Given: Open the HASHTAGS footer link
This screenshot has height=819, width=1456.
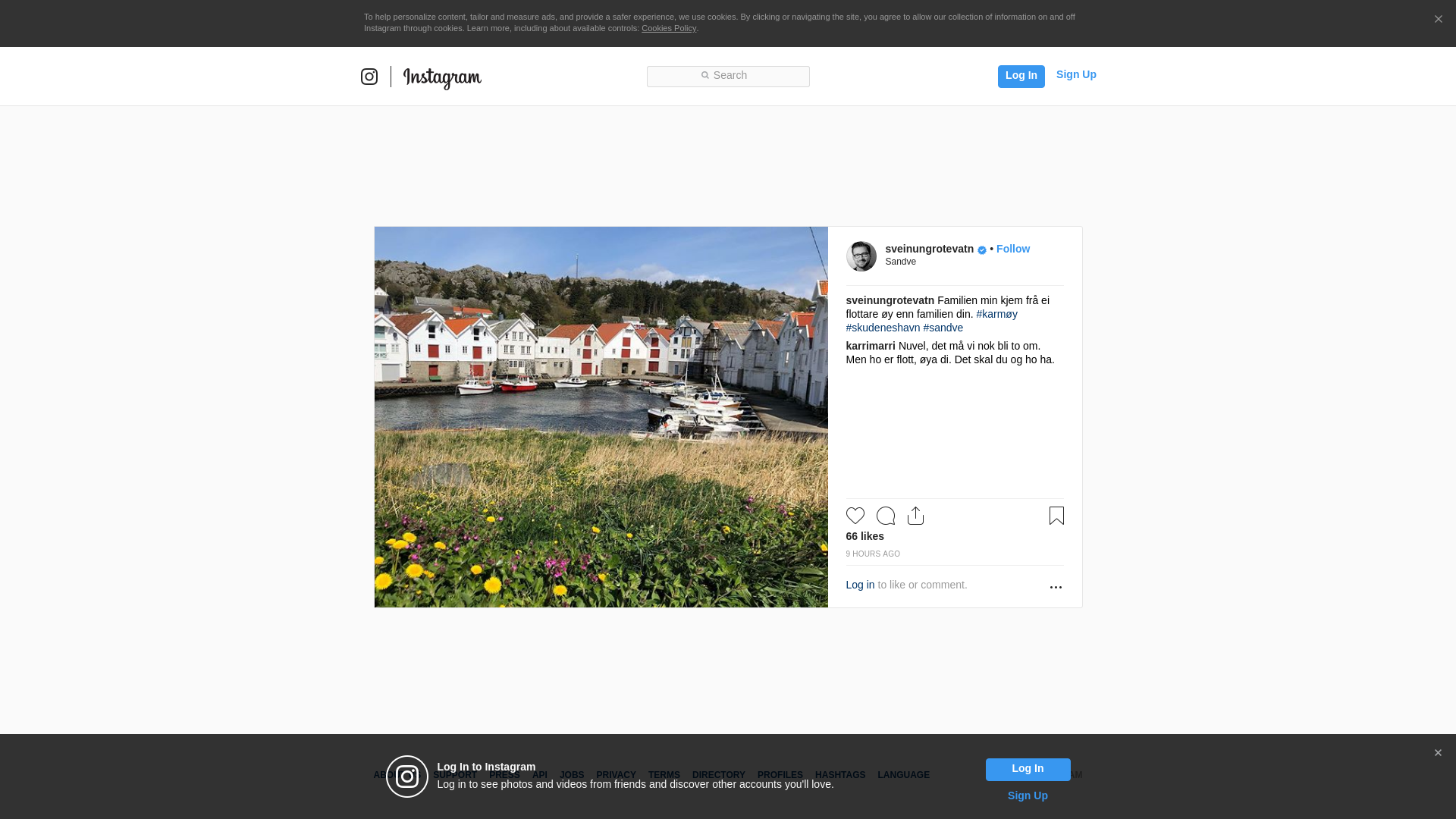Looking at the screenshot, I should coord(839,775).
